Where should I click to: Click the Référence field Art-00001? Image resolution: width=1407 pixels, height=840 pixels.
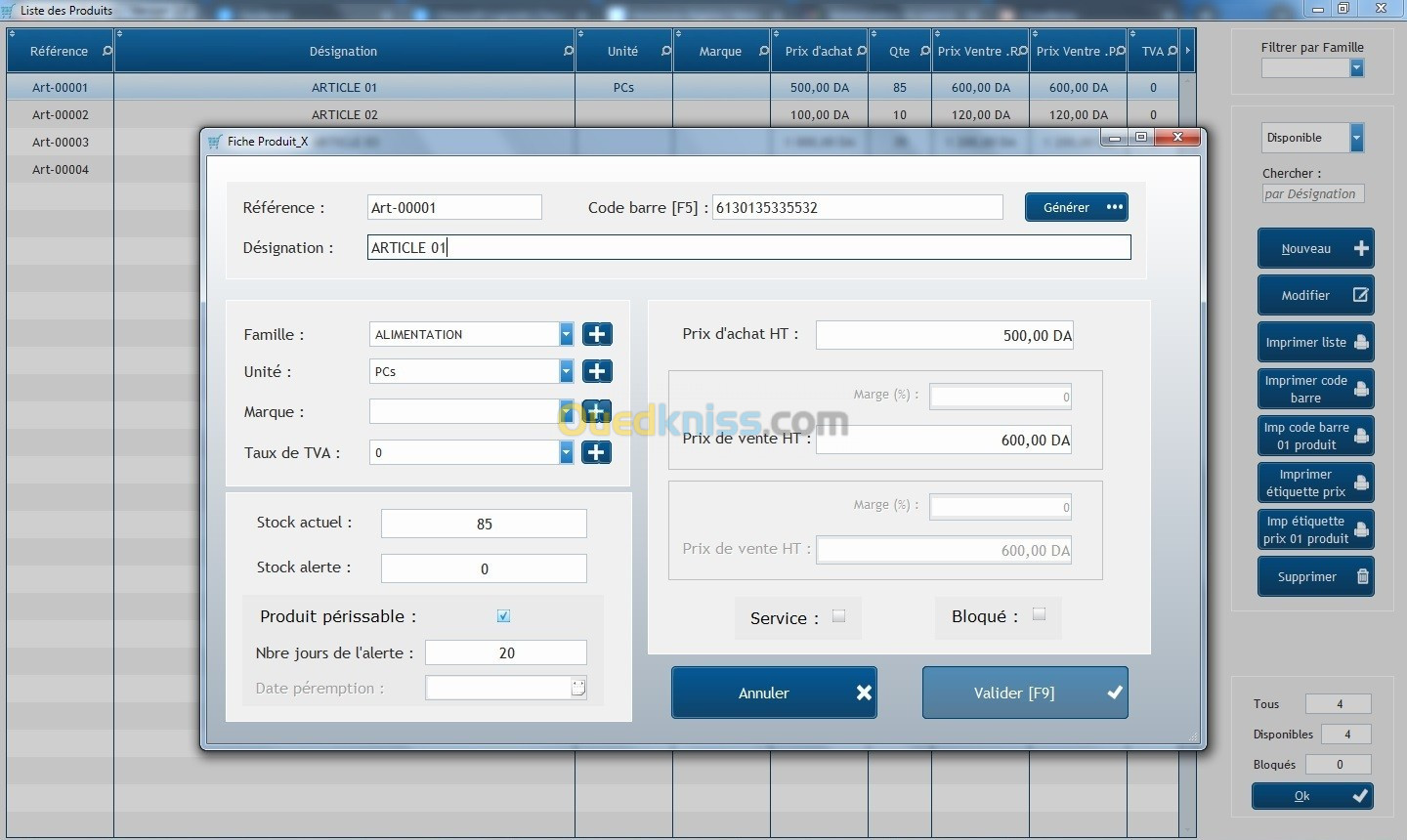[454, 207]
